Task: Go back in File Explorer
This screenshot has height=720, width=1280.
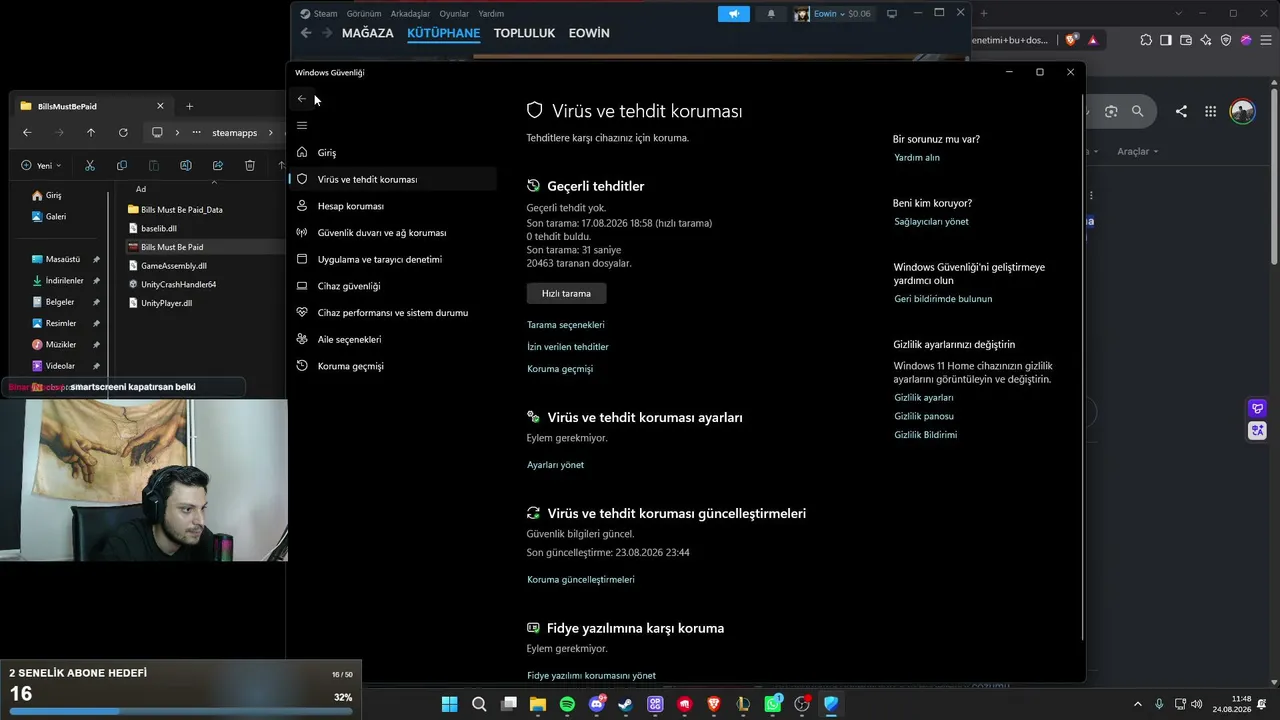Action: click(27, 132)
